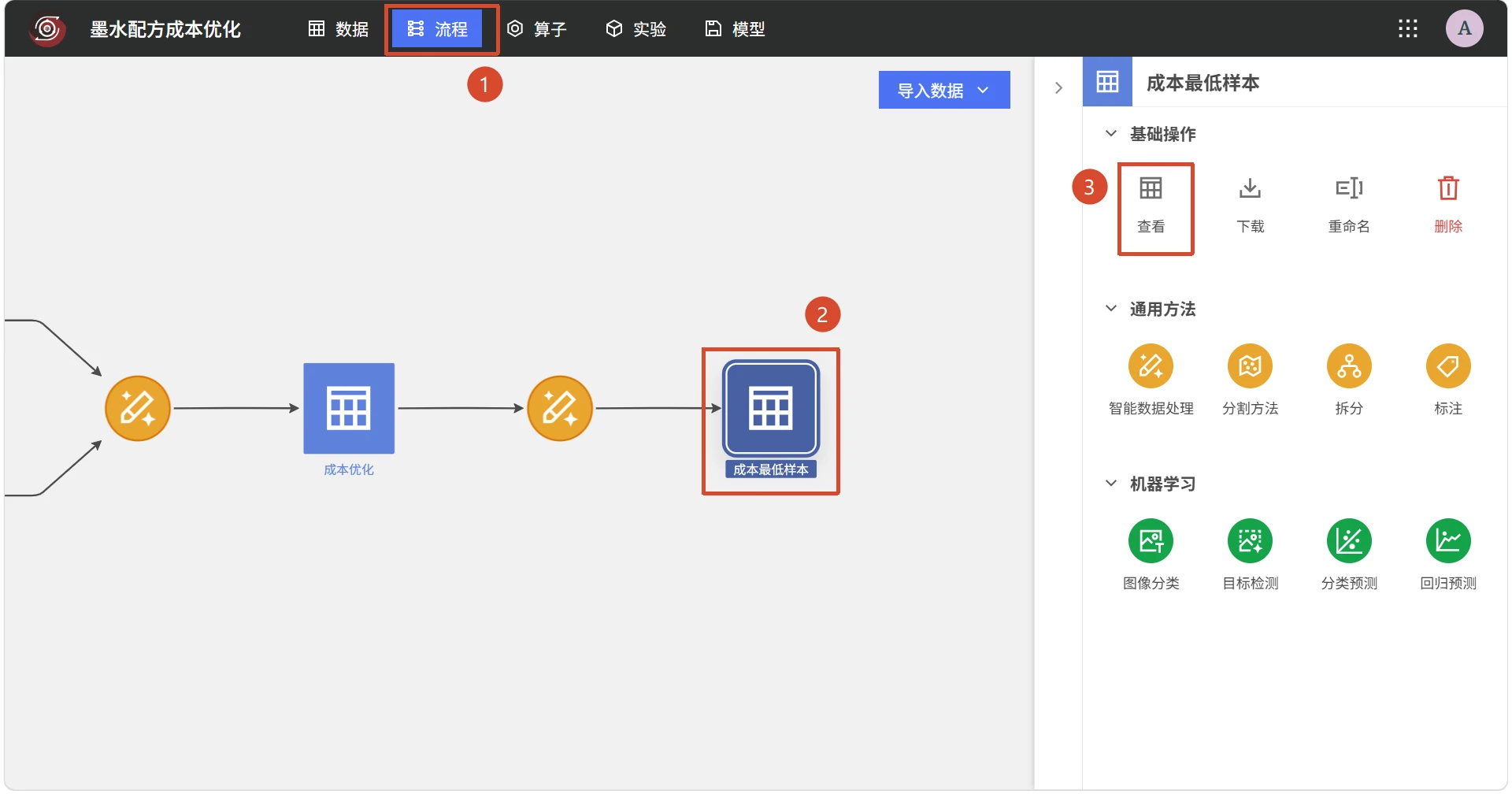Image resolution: width=1512 pixels, height=794 pixels.
Task: Select the 分割方法 icon
Action: click(x=1250, y=366)
